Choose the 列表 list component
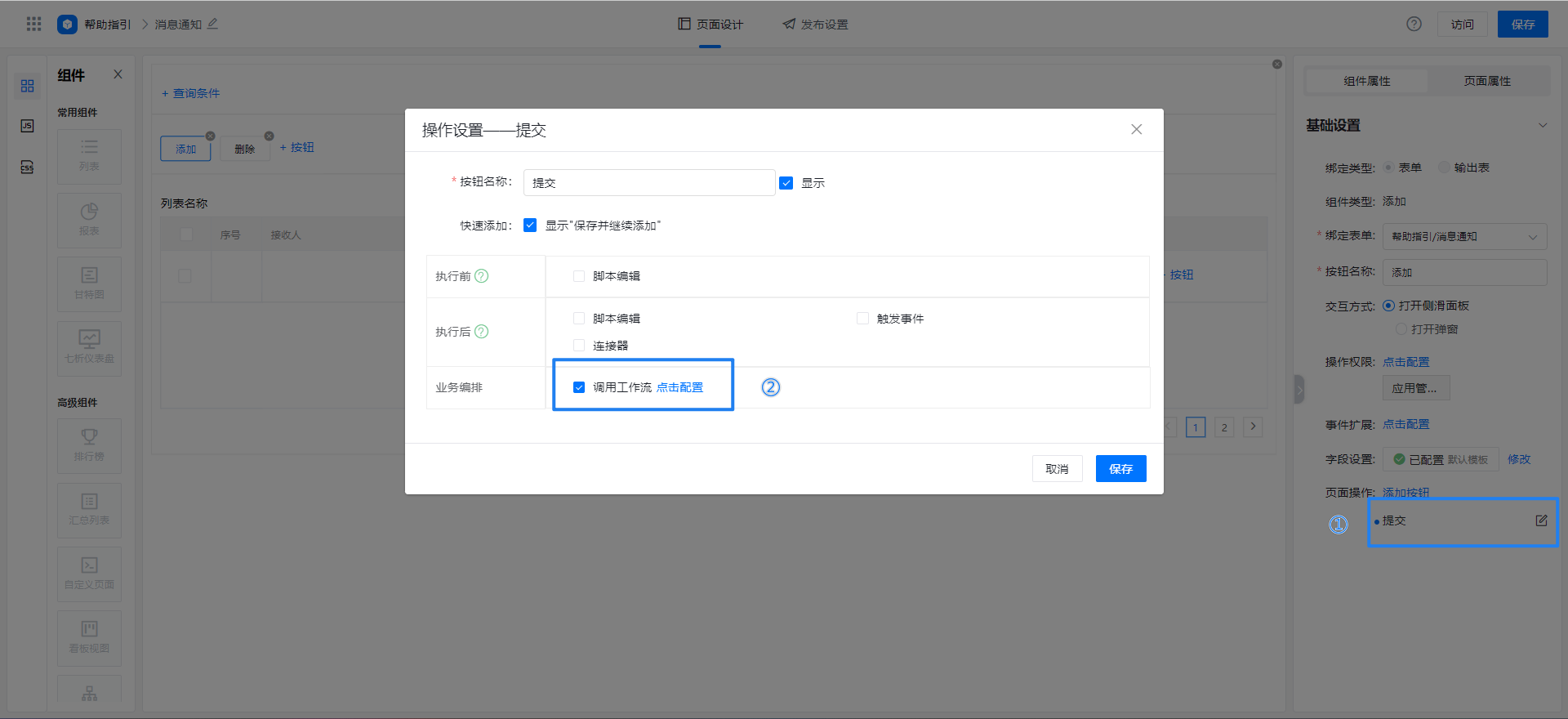This screenshot has height=719, width=1568. [89, 156]
